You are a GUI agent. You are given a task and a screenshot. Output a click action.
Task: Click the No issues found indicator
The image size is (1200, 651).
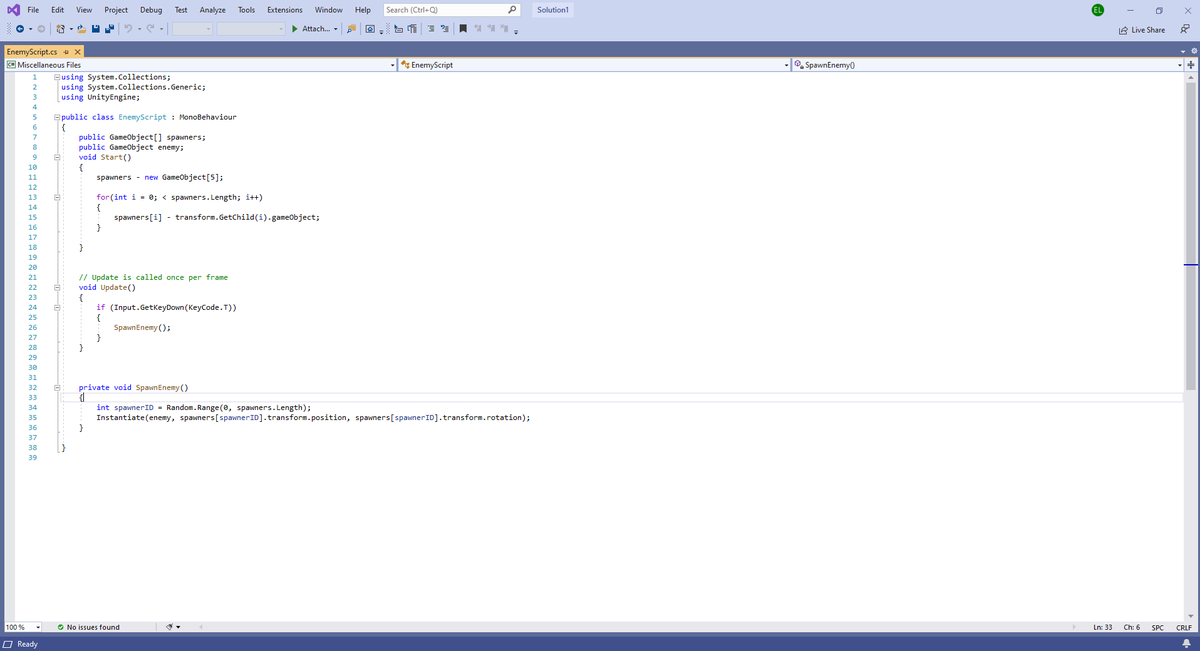pyautogui.click(x=88, y=627)
